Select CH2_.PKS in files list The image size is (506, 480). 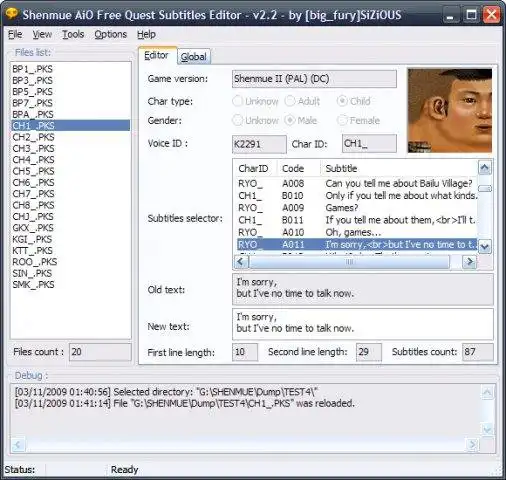pyautogui.click(x=70, y=137)
